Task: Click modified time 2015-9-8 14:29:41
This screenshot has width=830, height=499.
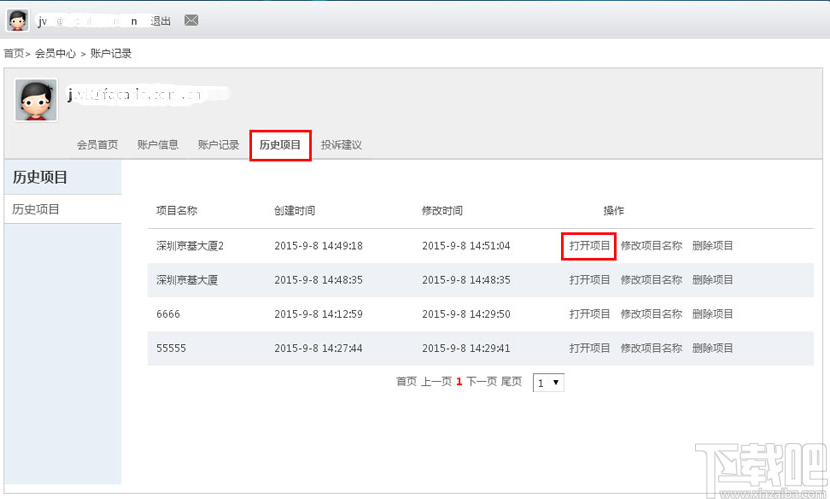Action: click(466, 348)
